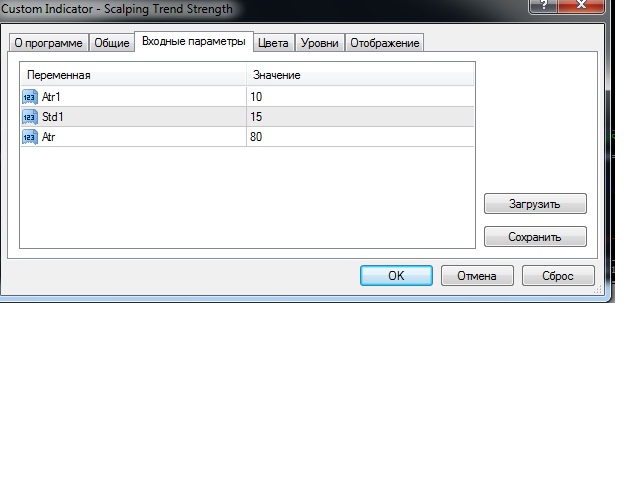Click the 'Сохранить' button
640x480 pixels.
pyautogui.click(x=535, y=237)
